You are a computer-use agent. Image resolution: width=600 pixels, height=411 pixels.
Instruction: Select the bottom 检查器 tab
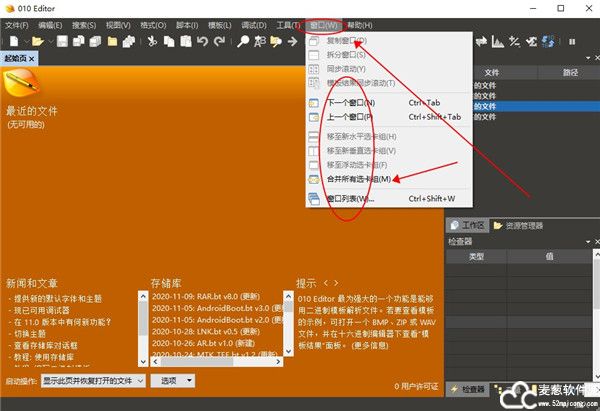468,389
